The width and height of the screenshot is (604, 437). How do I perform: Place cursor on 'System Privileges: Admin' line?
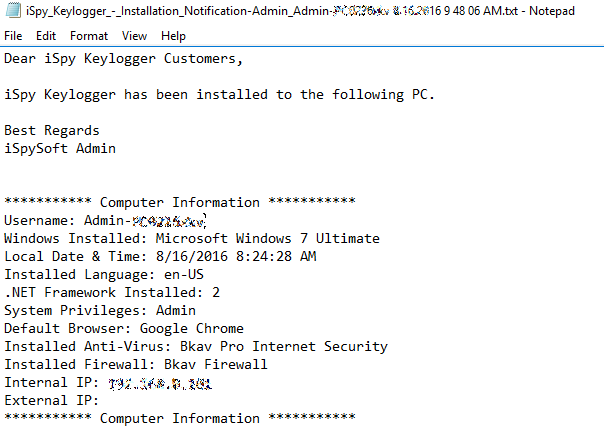pyautogui.click(x=100, y=310)
